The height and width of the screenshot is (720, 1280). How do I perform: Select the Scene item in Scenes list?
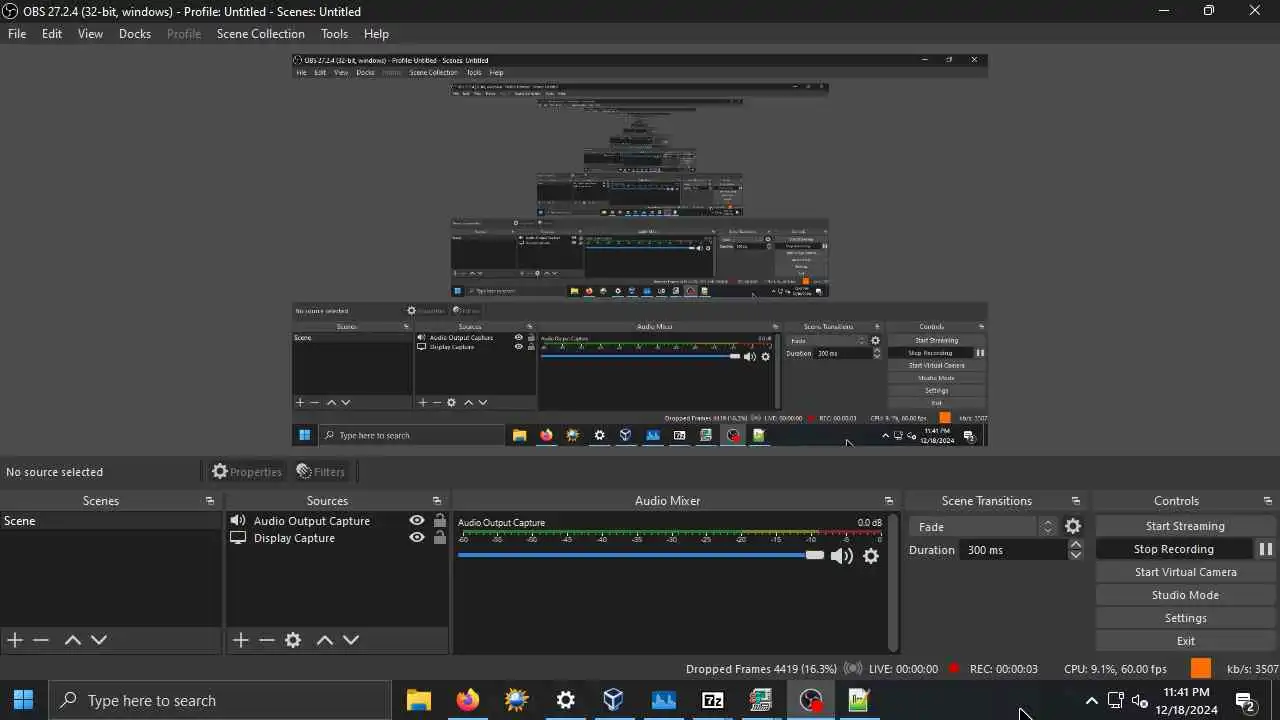(111, 521)
